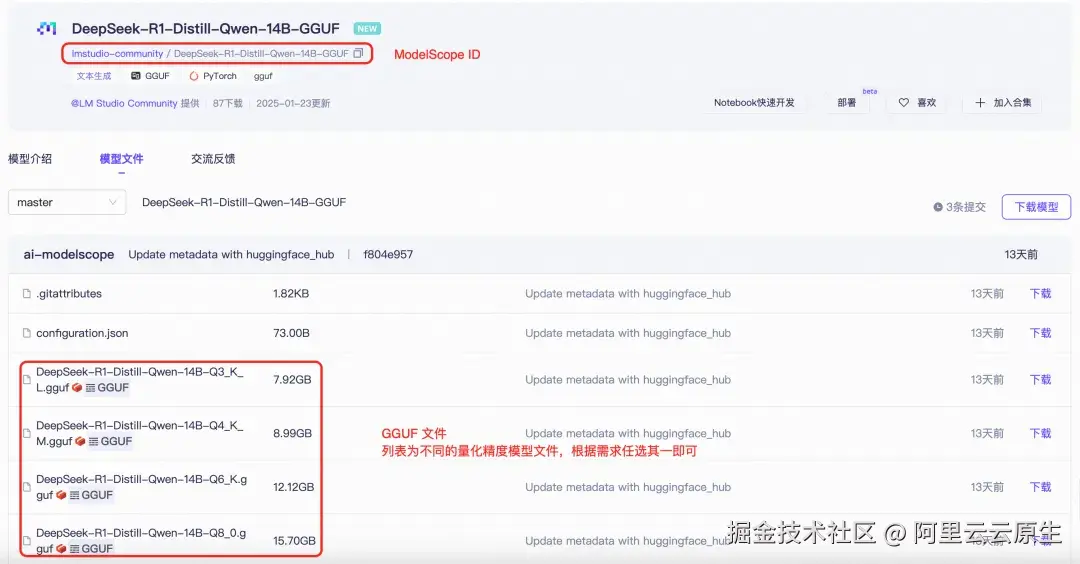This screenshot has height=564, width=1080.
Task: Open @LM Studio Community provider link
Action: click(x=124, y=103)
